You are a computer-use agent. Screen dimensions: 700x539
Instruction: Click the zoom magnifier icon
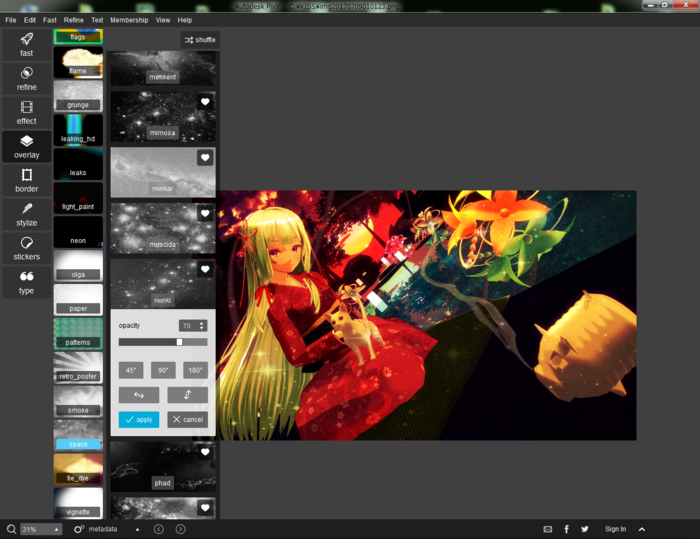tap(11, 529)
